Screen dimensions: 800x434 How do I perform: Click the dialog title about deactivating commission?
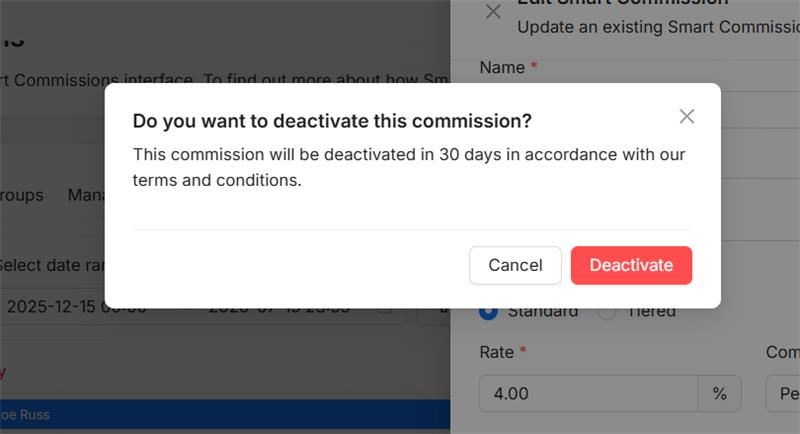(x=332, y=121)
